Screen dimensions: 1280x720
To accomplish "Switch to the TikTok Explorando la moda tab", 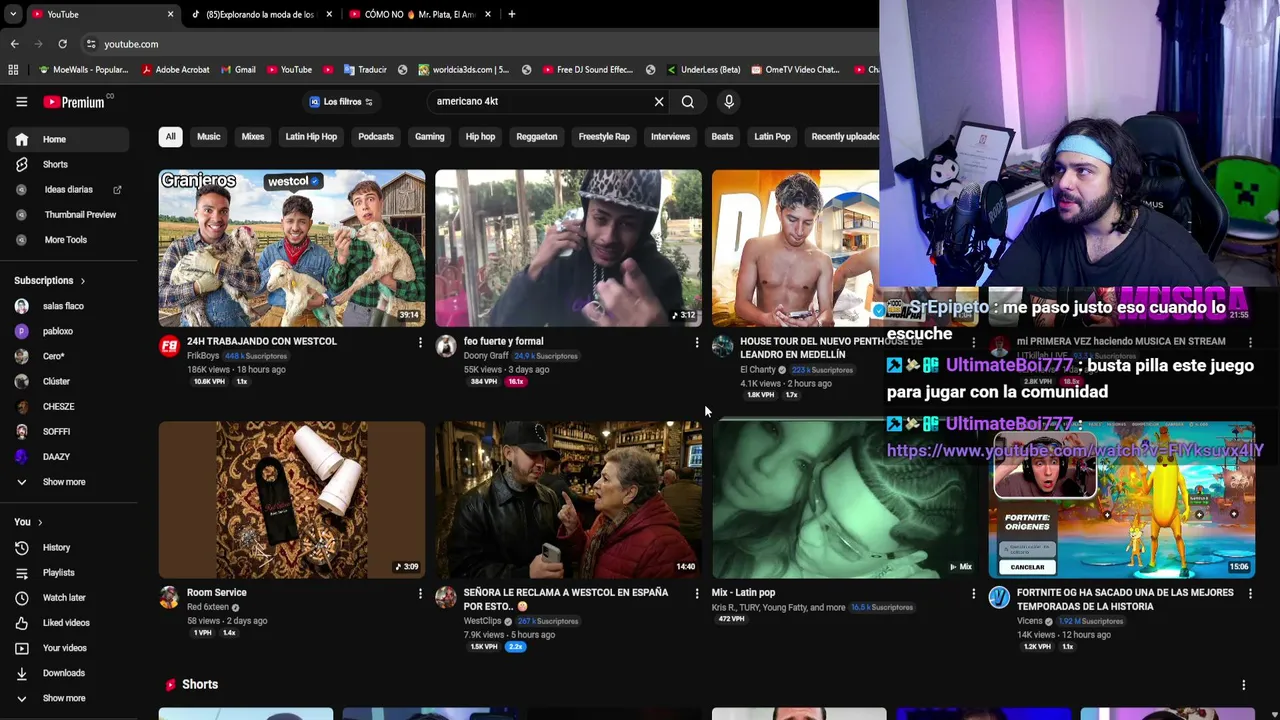I will click(260, 14).
